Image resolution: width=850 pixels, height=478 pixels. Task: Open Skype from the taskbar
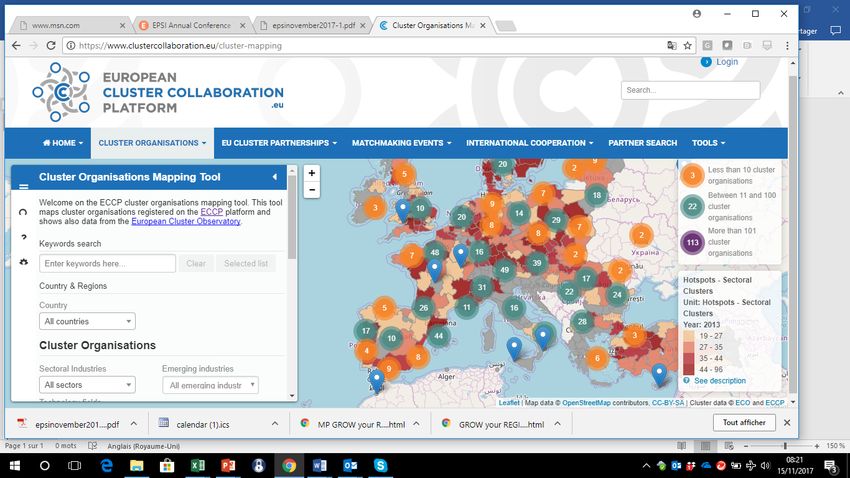coord(381,466)
